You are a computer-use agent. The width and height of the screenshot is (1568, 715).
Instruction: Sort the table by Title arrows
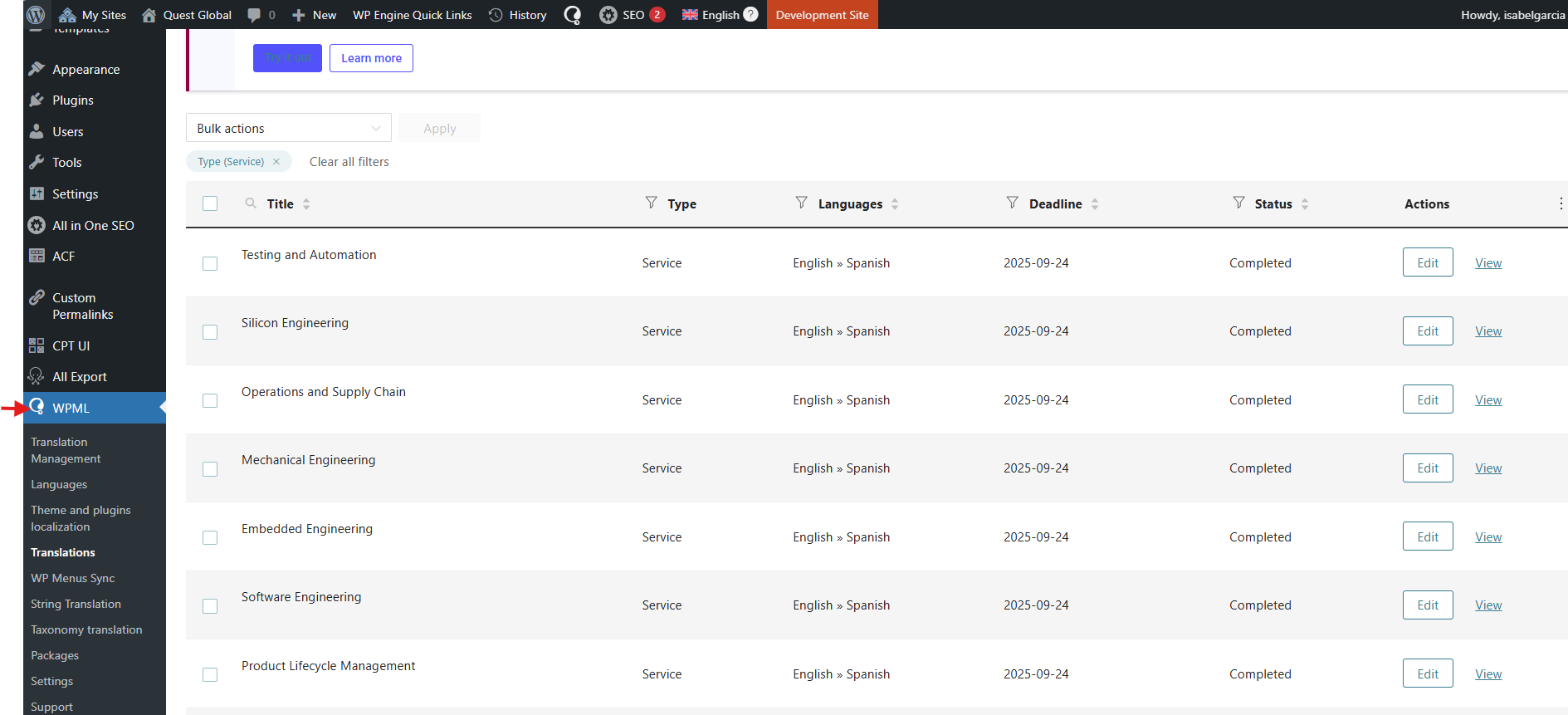pos(306,203)
